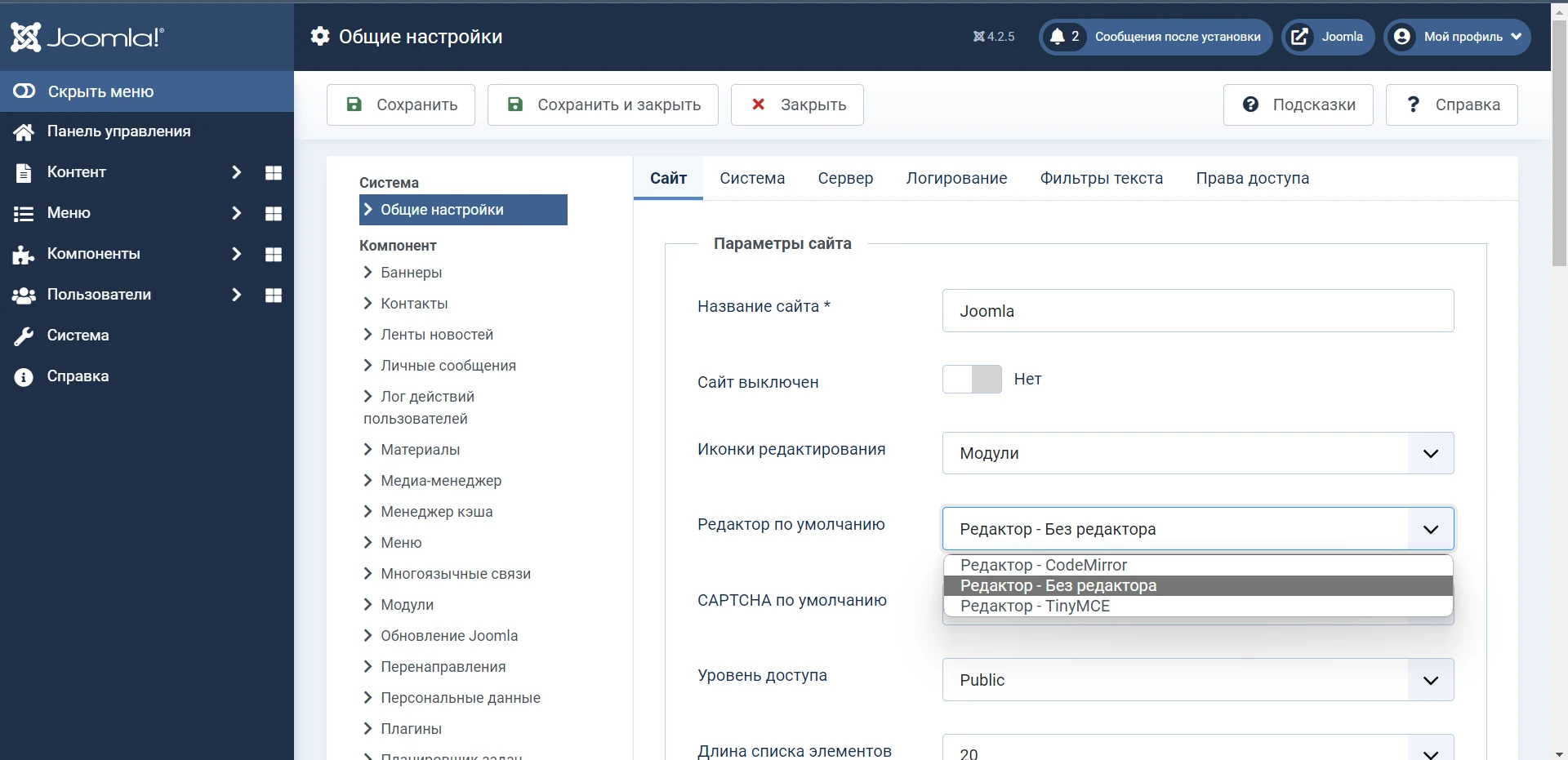The height and width of the screenshot is (760, 1568).
Task: Open Панель управления via its home icon
Action: (23, 131)
